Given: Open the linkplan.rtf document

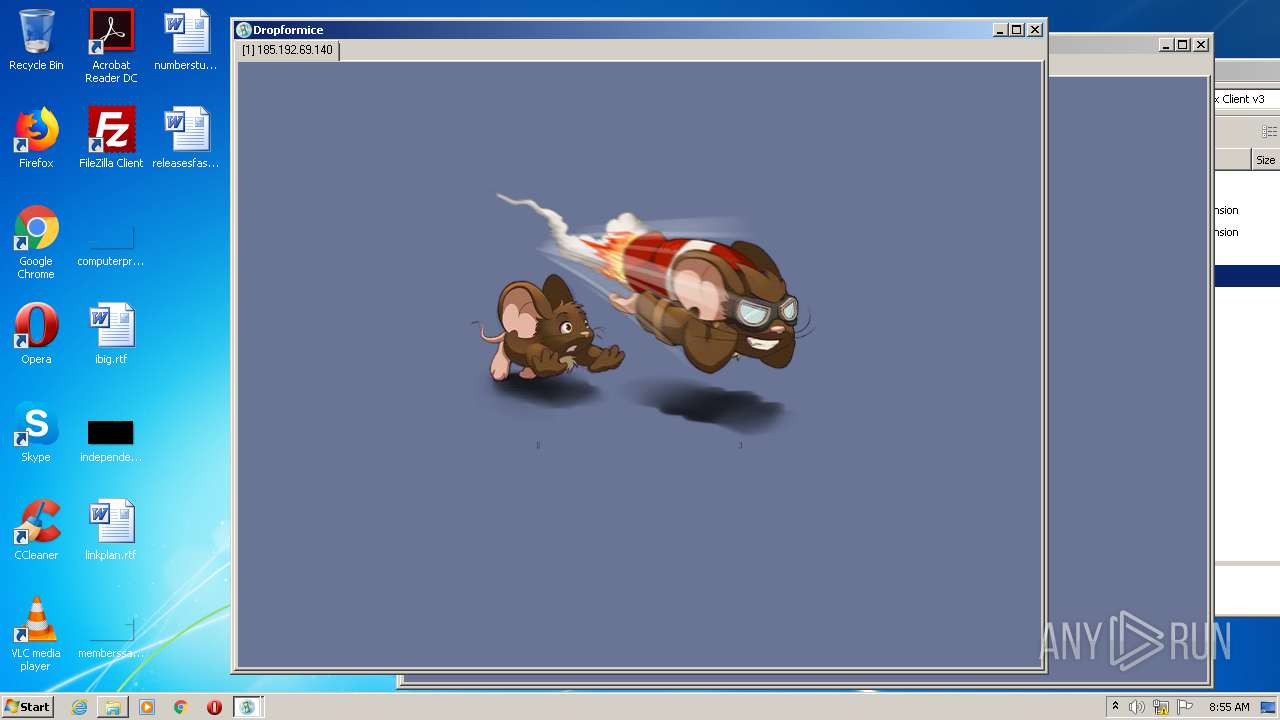Looking at the screenshot, I should (111, 530).
